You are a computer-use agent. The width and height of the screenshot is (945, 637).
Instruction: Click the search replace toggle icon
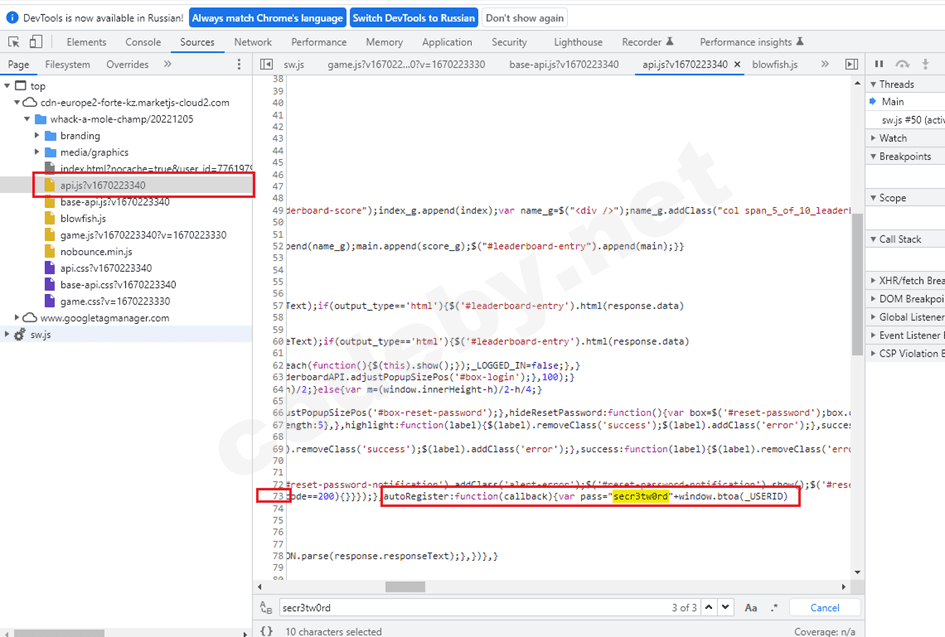(266, 607)
